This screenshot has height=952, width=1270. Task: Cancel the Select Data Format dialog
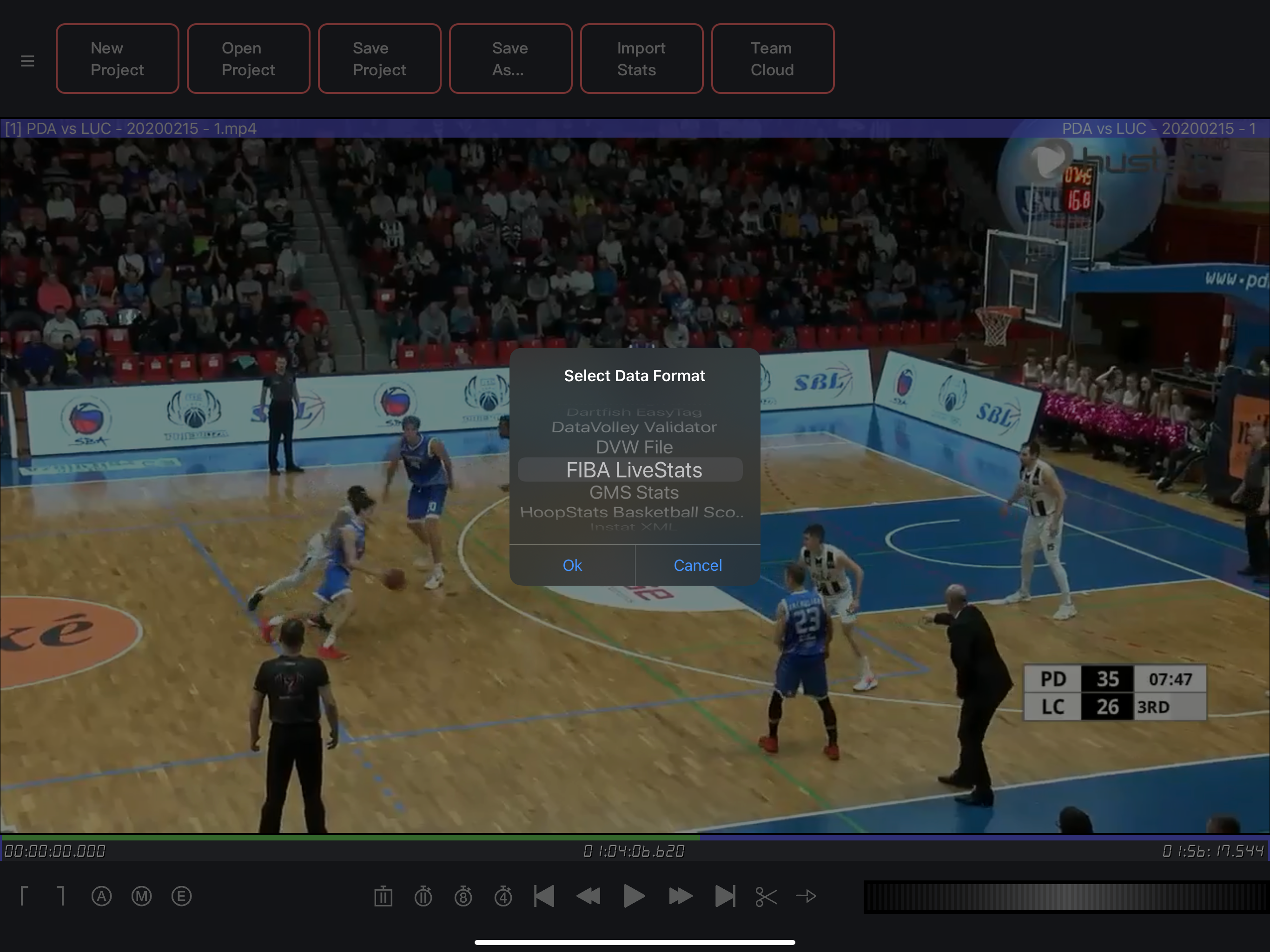point(698,566)
